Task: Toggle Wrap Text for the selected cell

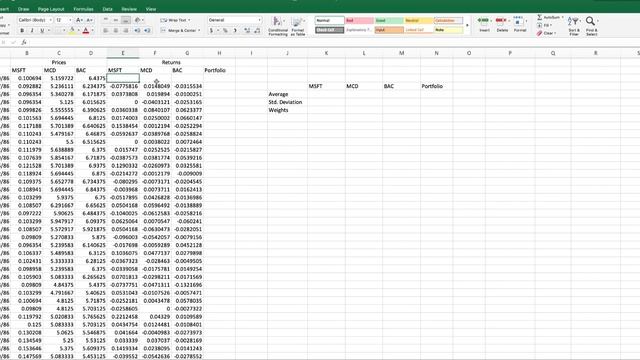Action: (175, 20)
